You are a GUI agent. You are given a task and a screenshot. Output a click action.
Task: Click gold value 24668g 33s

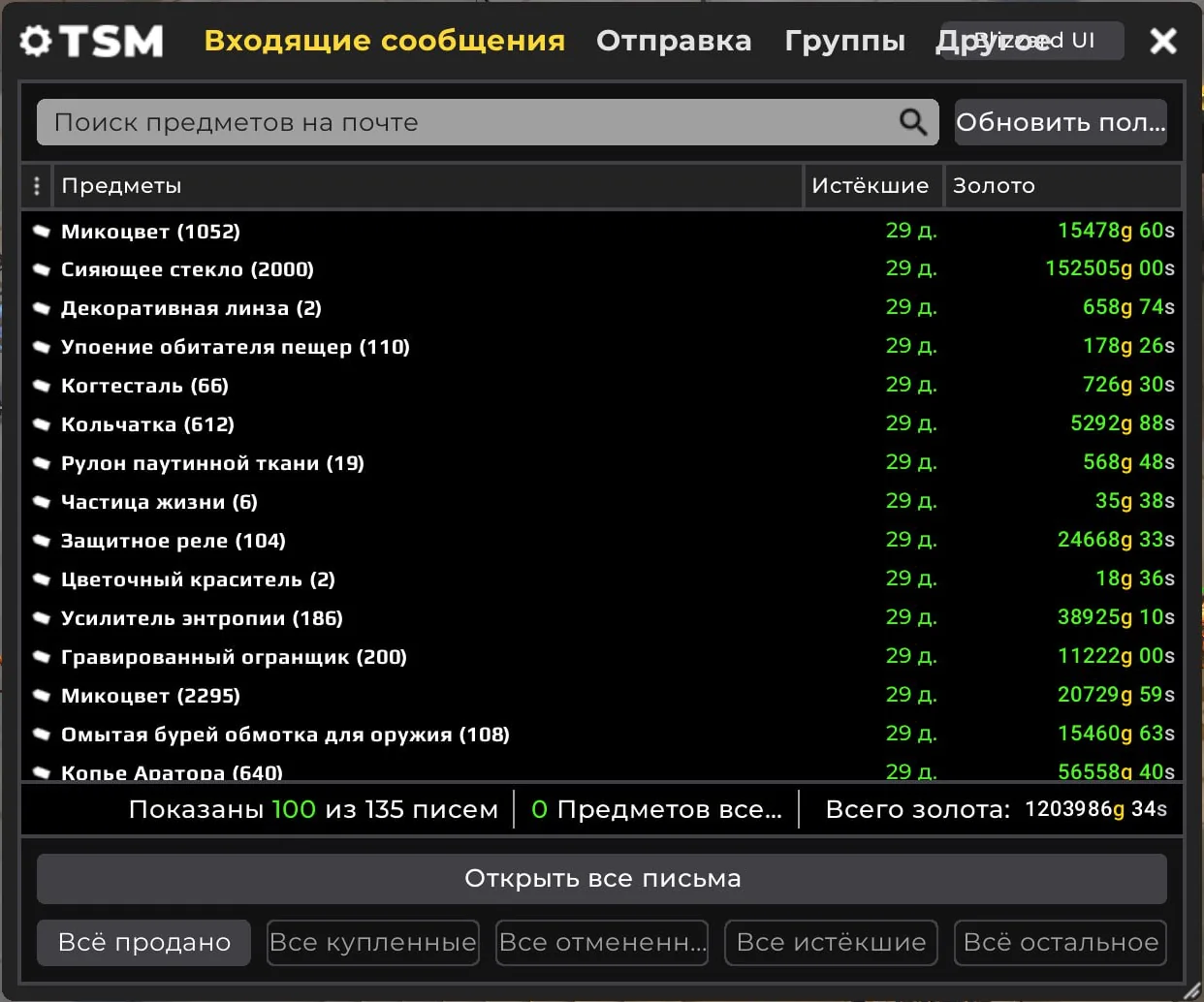coord(1116,540)
